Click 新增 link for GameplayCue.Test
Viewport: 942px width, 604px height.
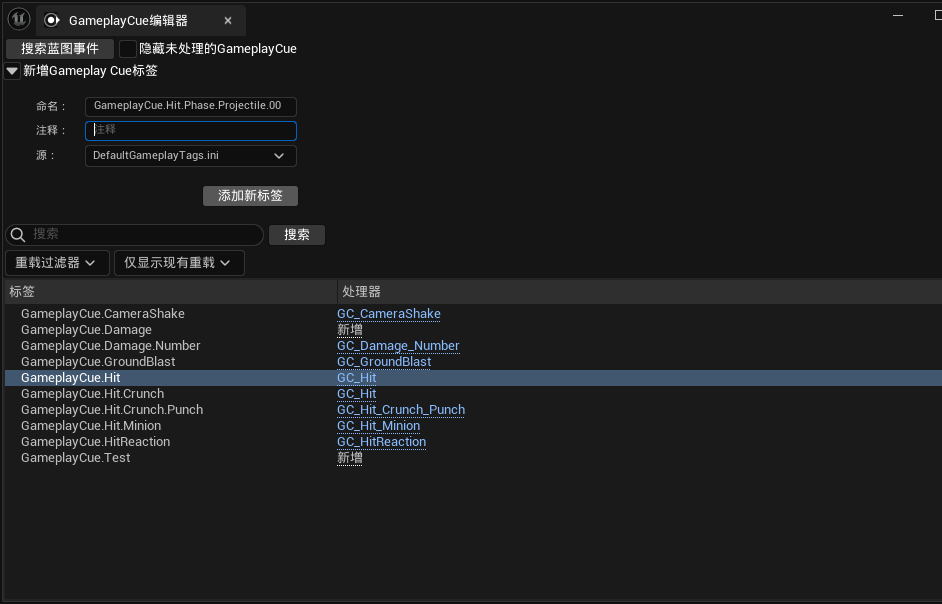click(x=350, y=458)
